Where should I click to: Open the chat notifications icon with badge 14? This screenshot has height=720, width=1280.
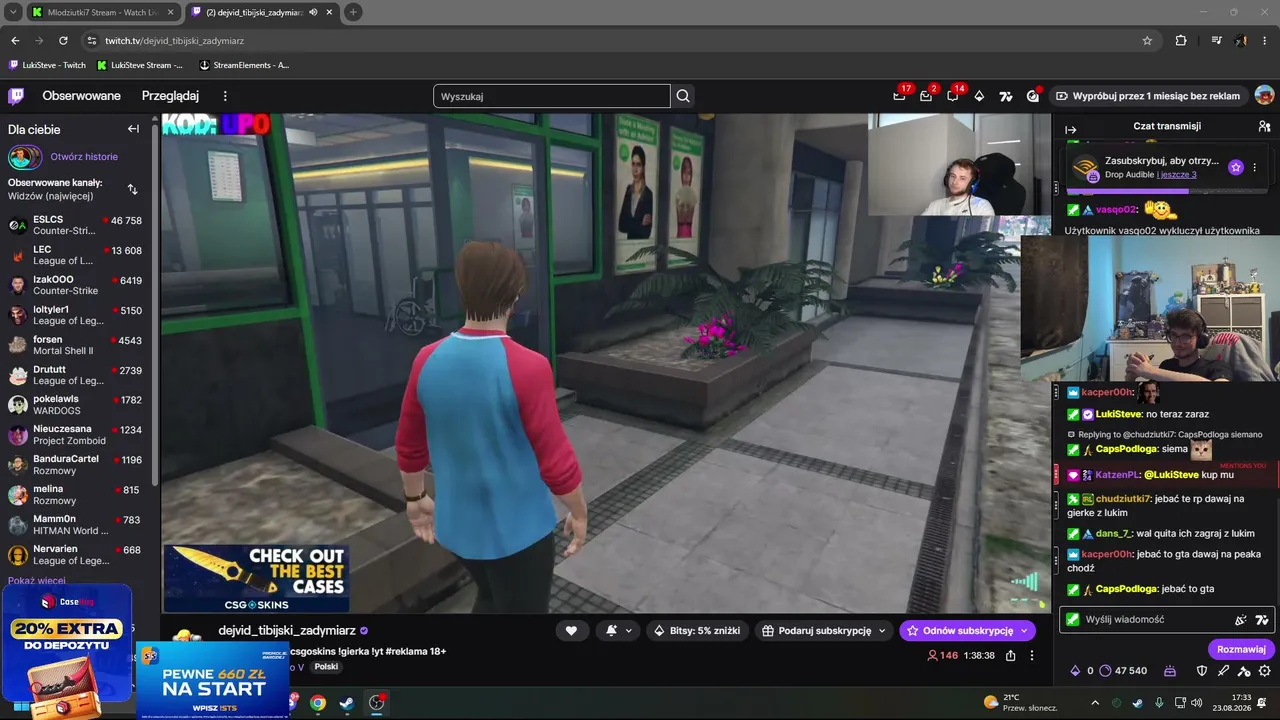pyautogui.click(x=953, y=96)
